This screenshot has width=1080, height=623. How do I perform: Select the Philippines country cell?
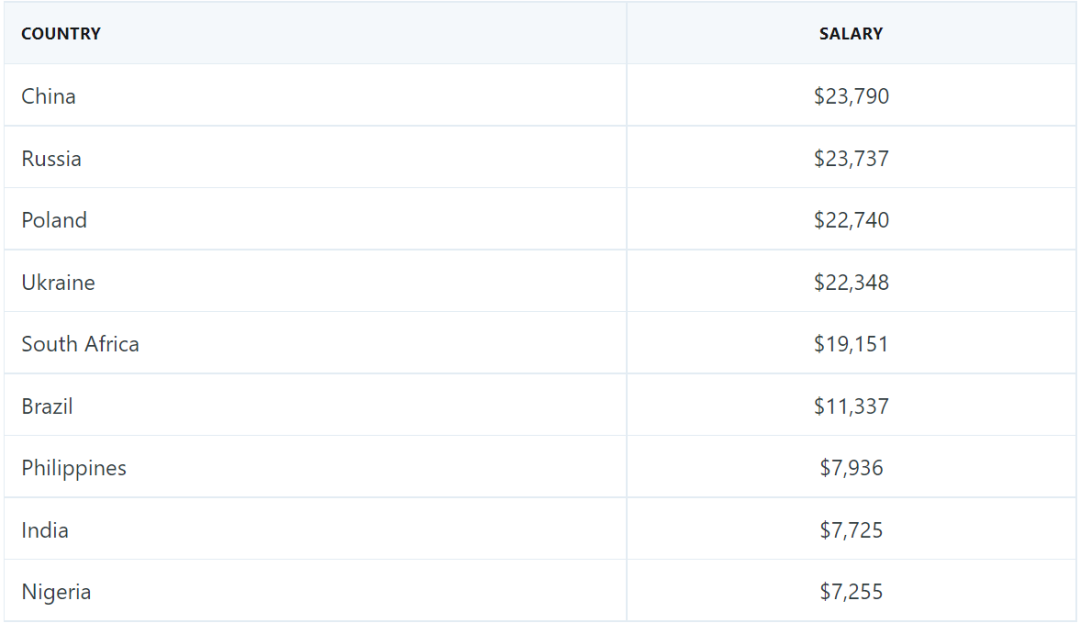[74, 468]
